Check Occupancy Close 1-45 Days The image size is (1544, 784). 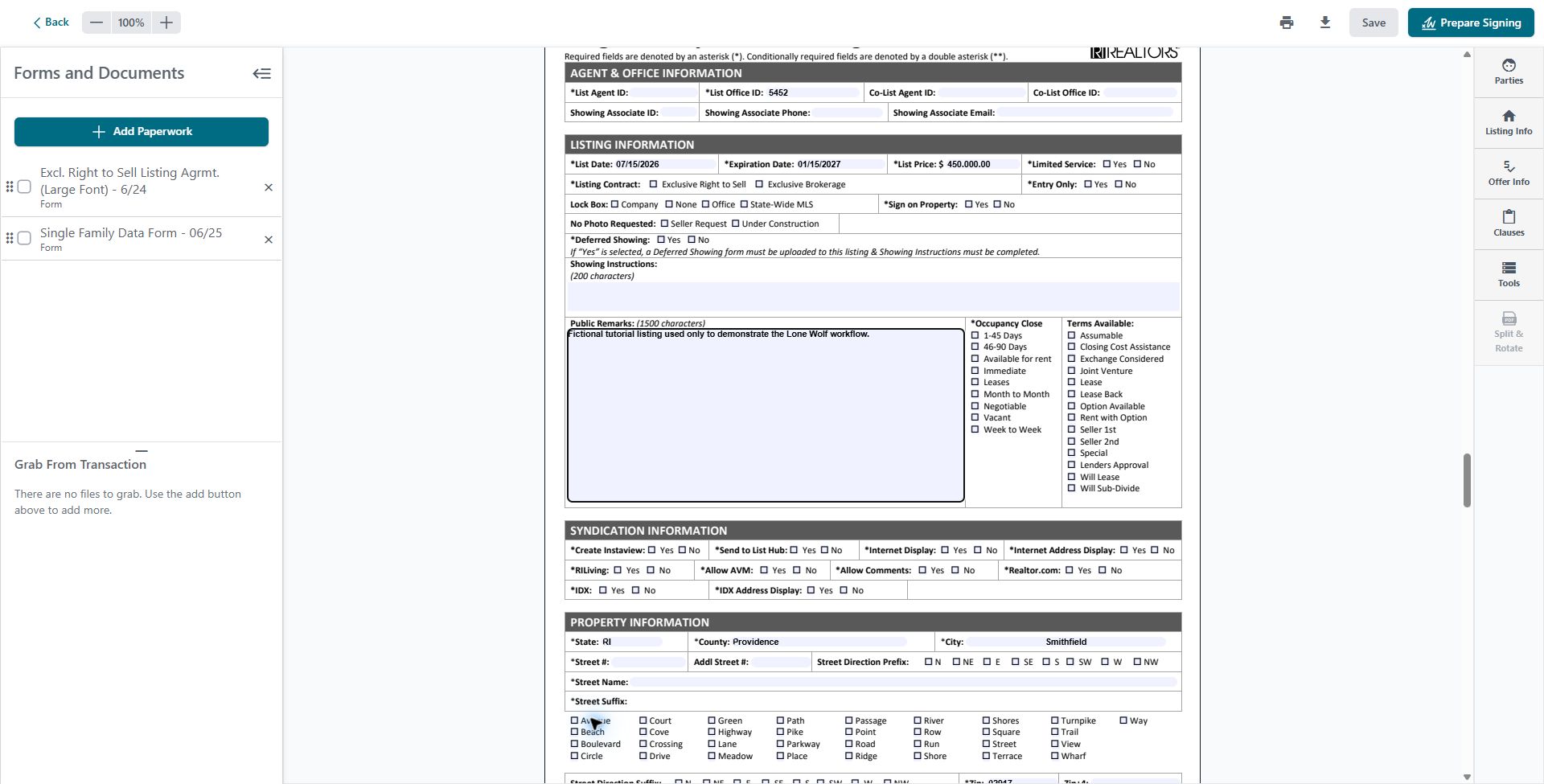pos(975,335)
